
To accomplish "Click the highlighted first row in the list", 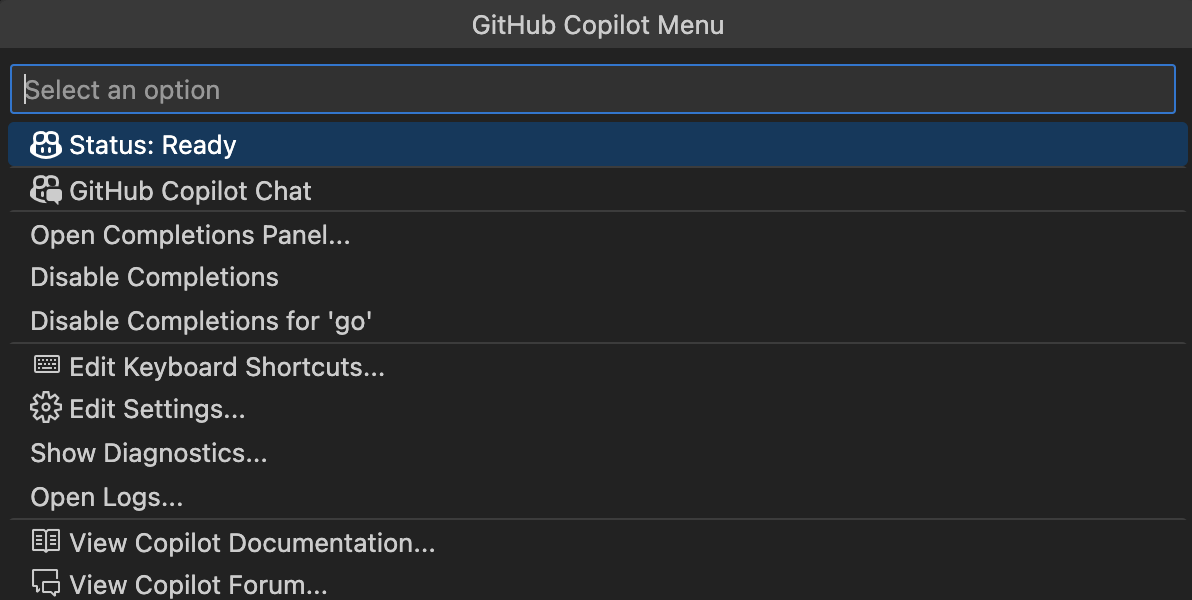I will (x=596, y=145).
